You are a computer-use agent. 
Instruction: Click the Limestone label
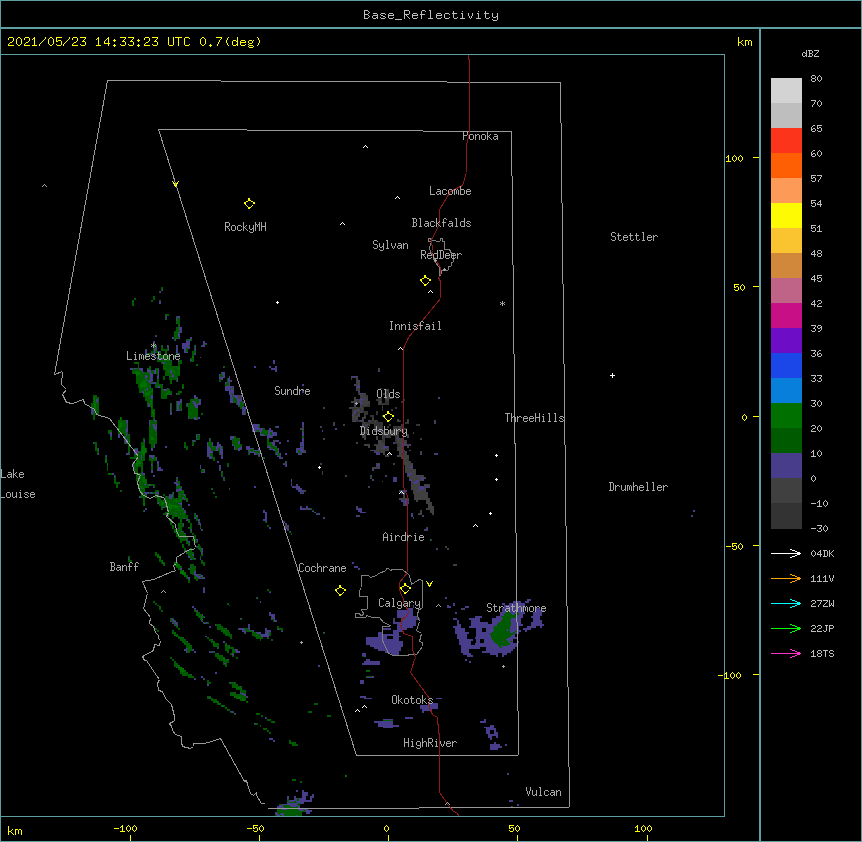[153, 356]
